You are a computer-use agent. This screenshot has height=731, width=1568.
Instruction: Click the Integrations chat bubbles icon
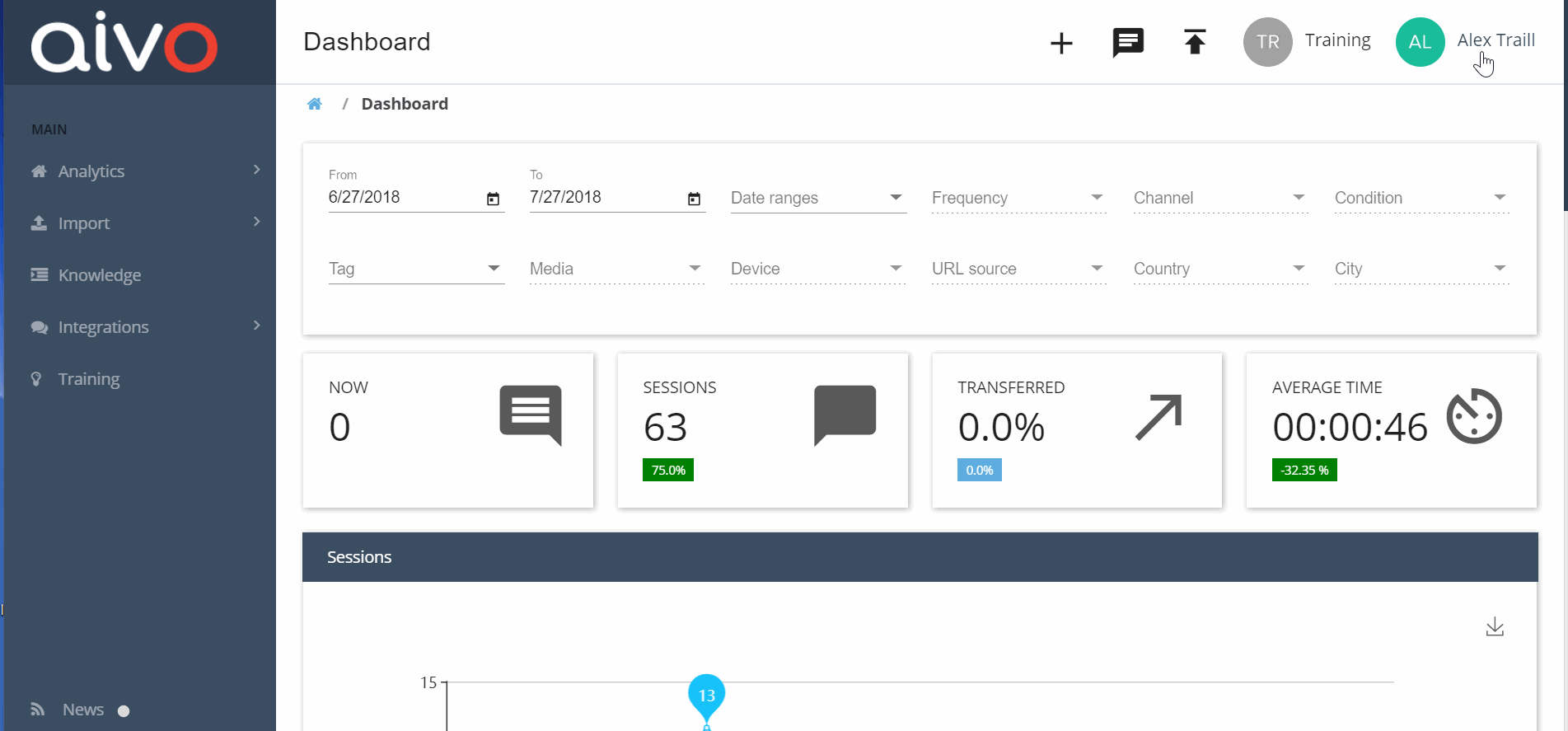(x=39, y=327)
